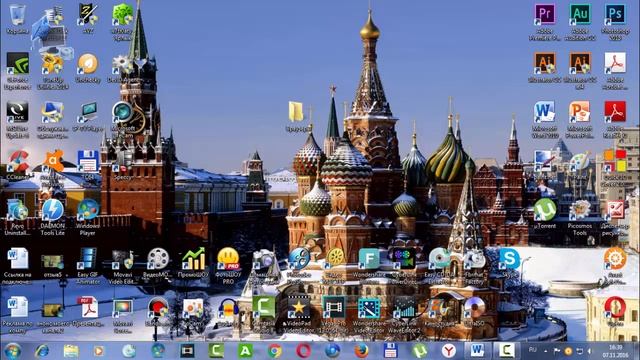Open the folder in the desktop center

(296, 116)
